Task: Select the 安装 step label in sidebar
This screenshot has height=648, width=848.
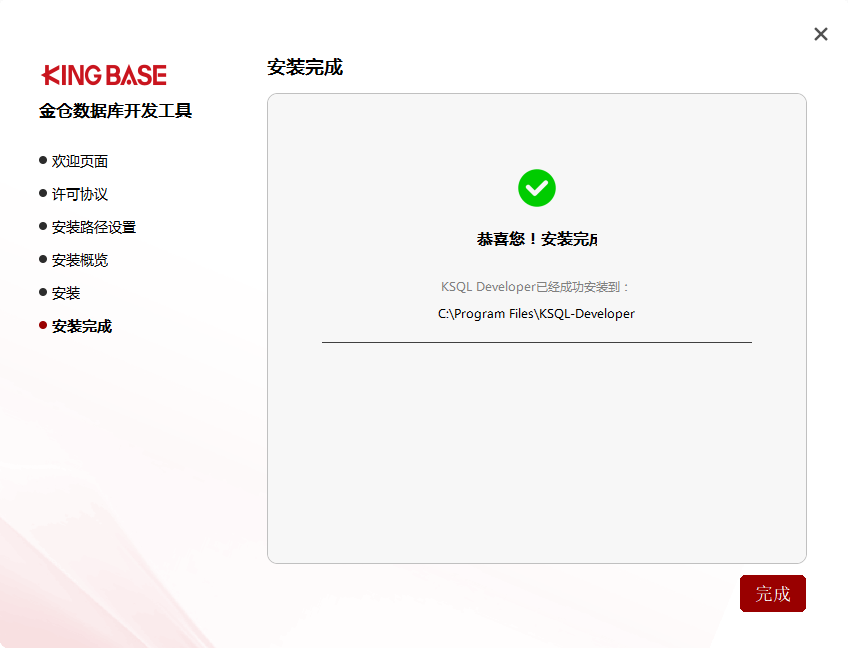Action: (x=66, y=293)
